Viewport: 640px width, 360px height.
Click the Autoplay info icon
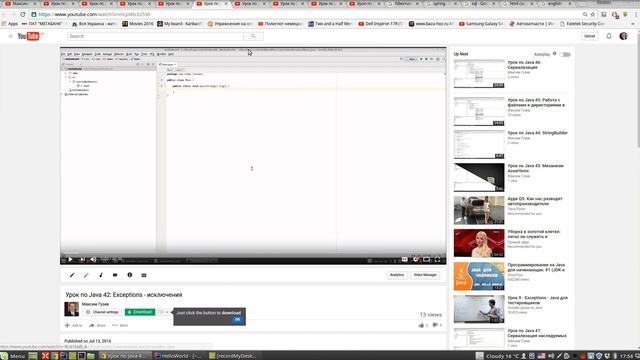pos(554,54)
